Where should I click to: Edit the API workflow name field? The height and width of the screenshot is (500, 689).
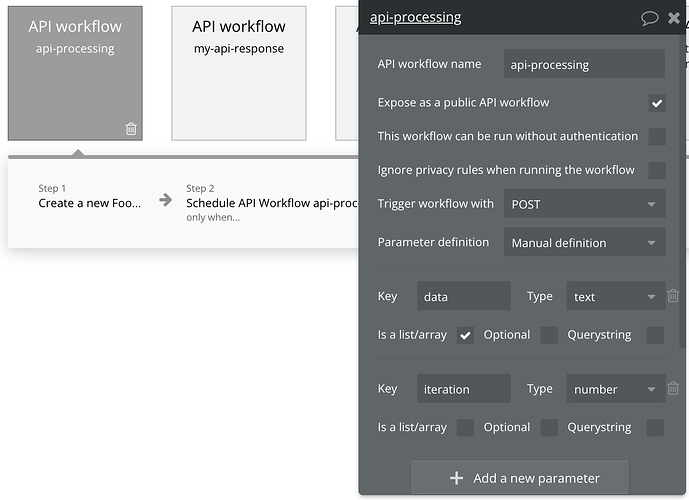tap(584, 64)
